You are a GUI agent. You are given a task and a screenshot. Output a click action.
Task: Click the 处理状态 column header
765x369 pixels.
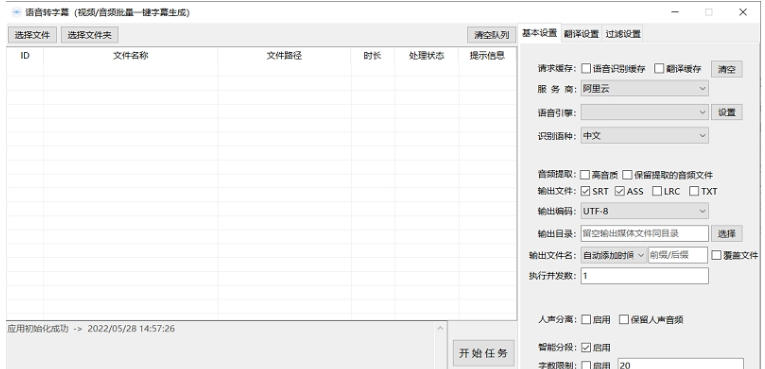coord(426,56)
